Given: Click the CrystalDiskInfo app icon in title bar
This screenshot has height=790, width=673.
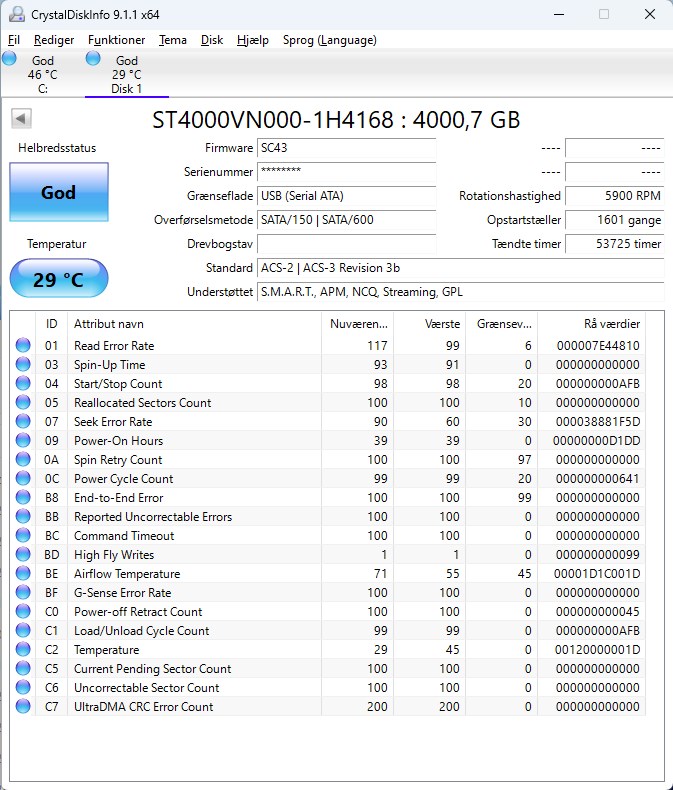Looking at the screenshot, I should [17, 14].
